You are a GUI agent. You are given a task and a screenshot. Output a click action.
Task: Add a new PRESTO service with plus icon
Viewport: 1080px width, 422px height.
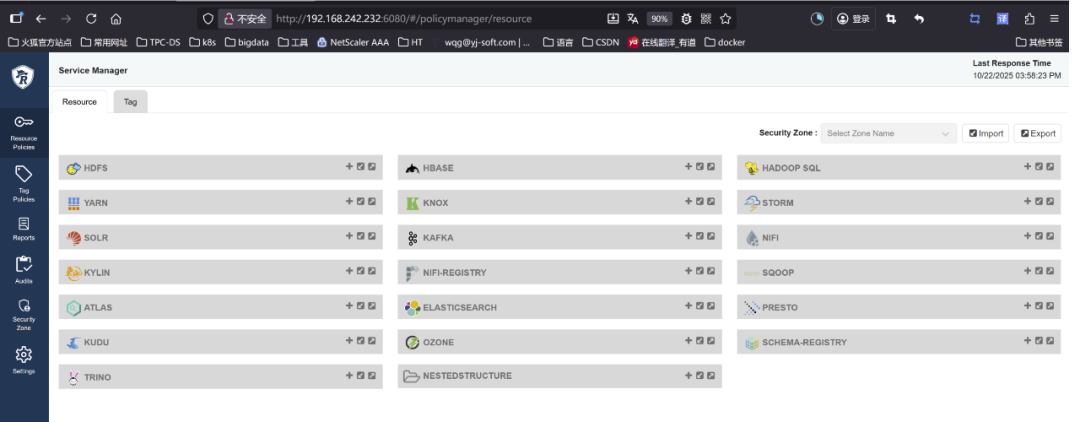click(x=1028, y=306)
